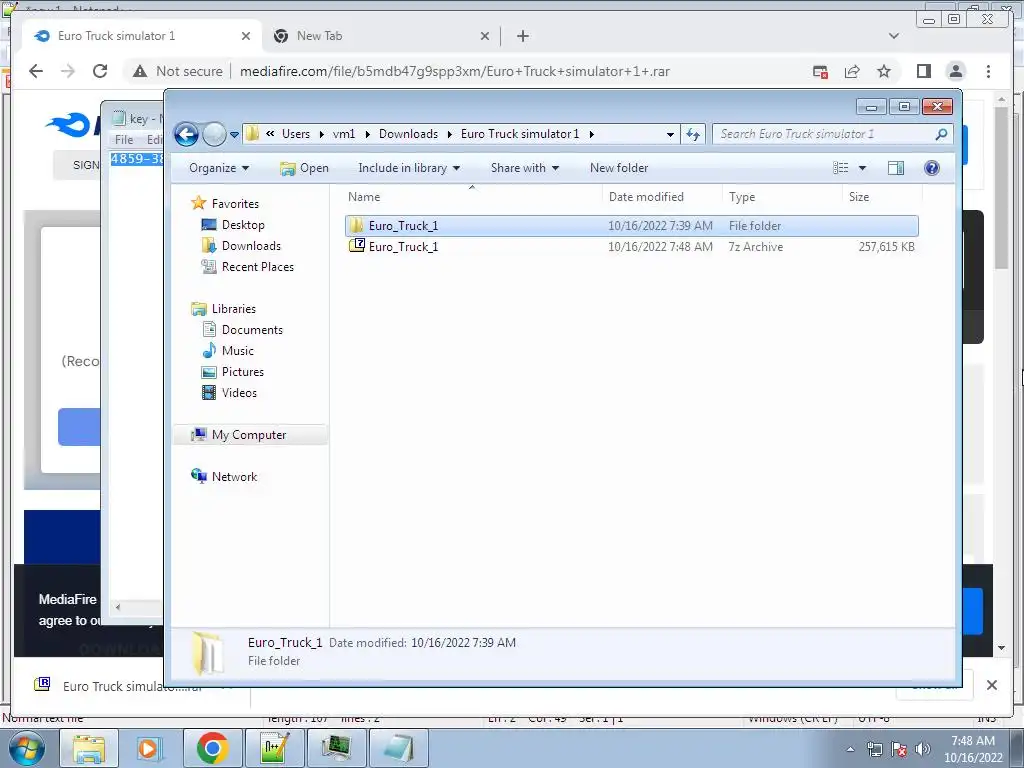Open the Share with menu
1024x768 pixels.
click(x=524, y=168)
